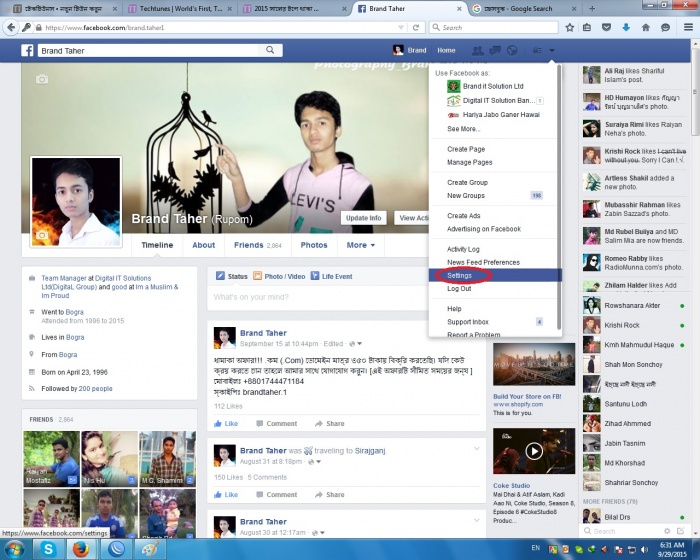Click Home in the Facebook header
Screen dimensions: 700x560
[446, 50]
